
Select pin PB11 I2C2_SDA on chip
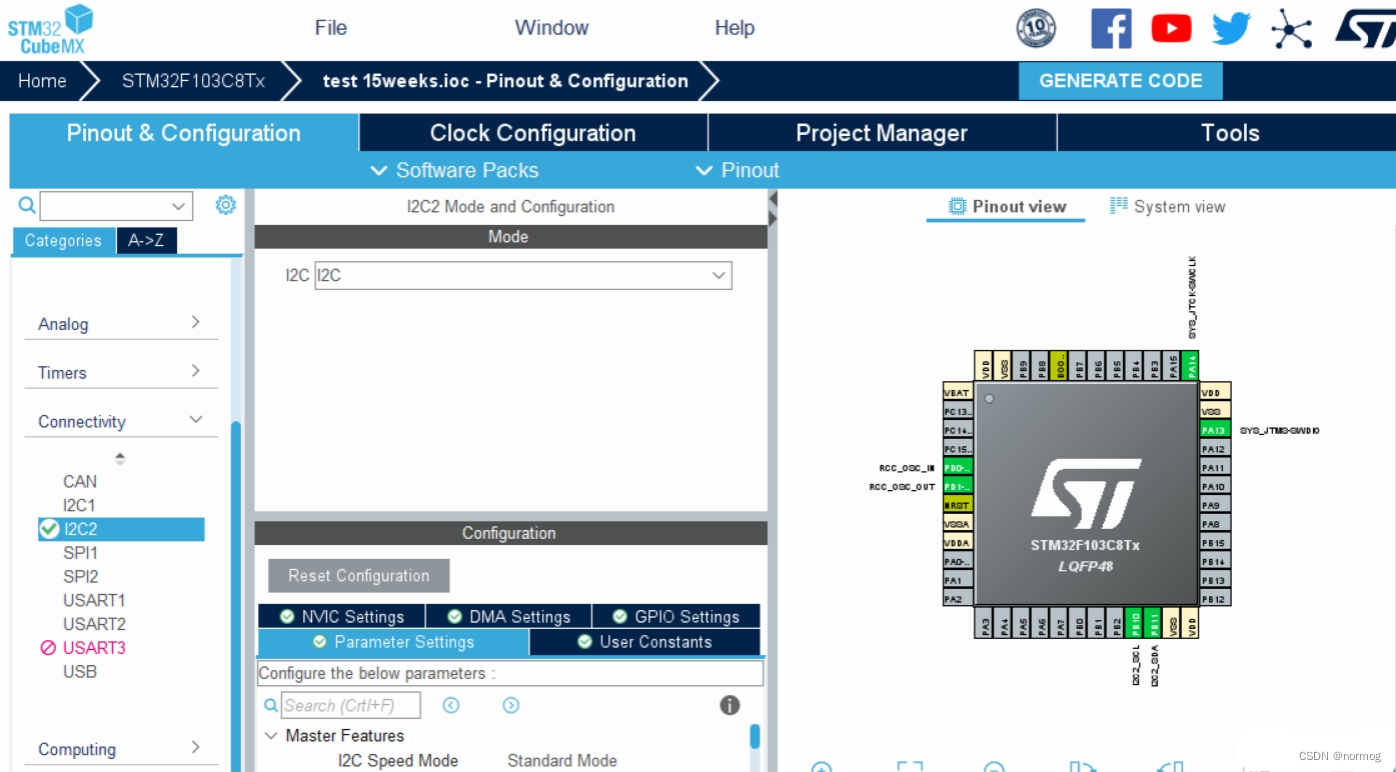click(x=1154, y=623)
